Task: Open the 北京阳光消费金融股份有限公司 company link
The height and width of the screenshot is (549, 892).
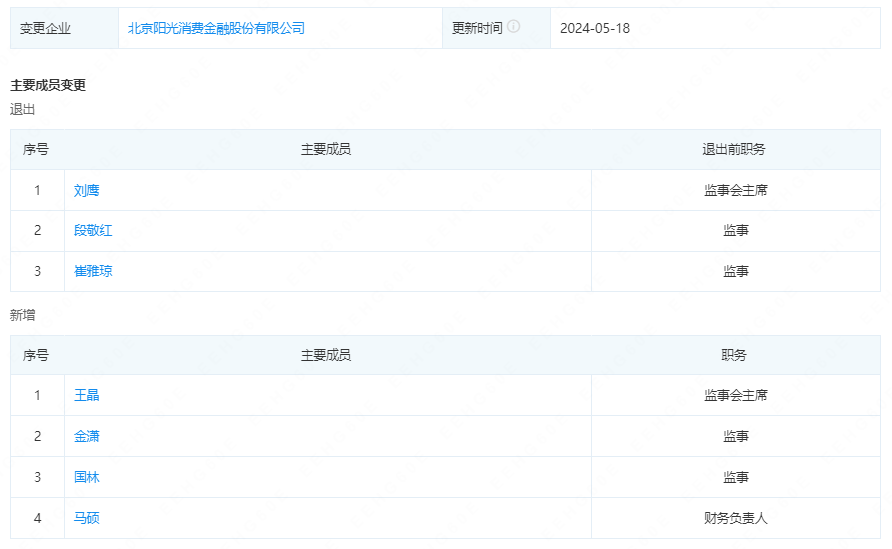Action: (x=217, y=28)
